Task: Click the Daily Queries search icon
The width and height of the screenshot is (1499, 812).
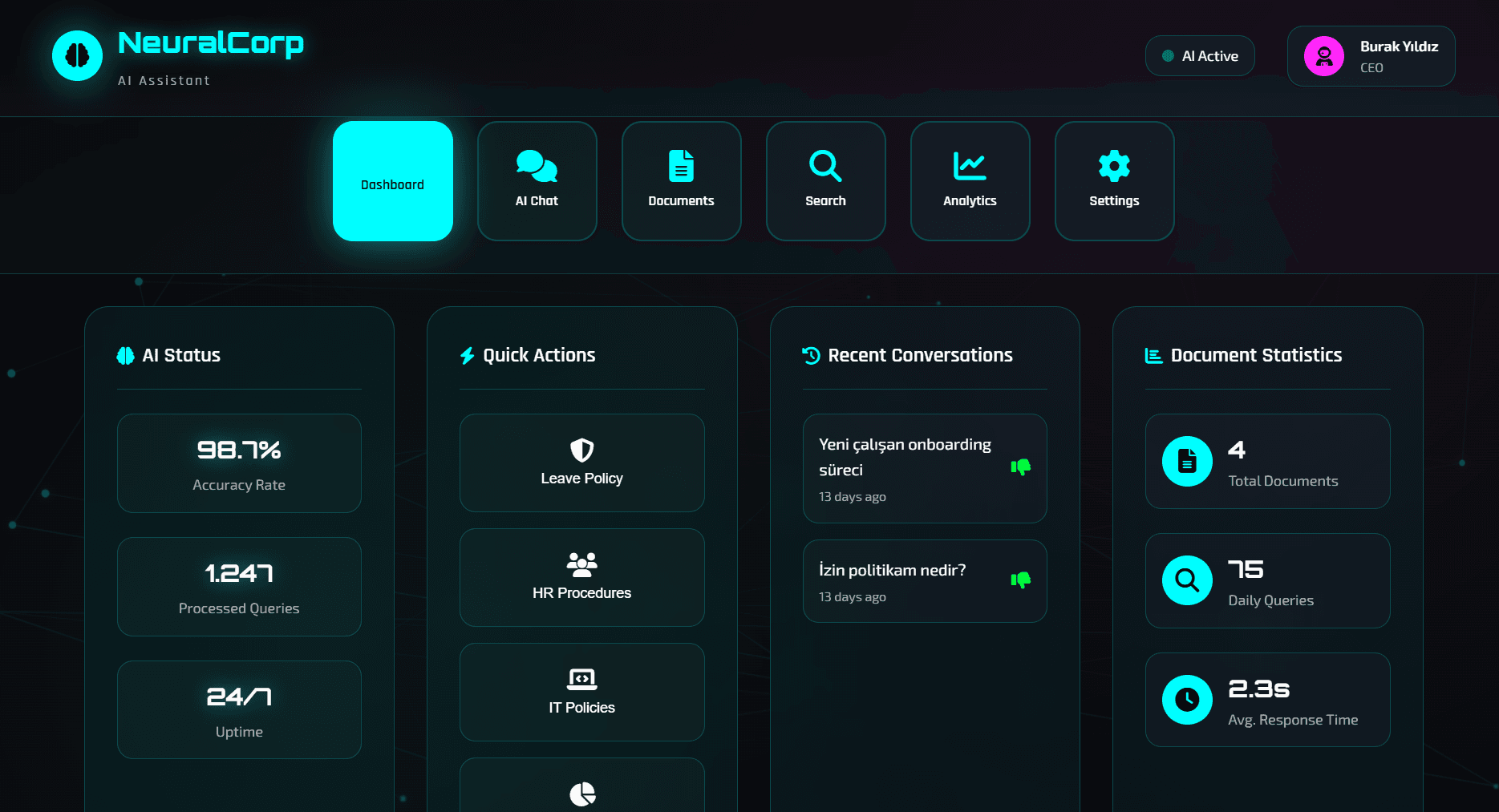Action: pyautogui.click(x=1187, y=580)
